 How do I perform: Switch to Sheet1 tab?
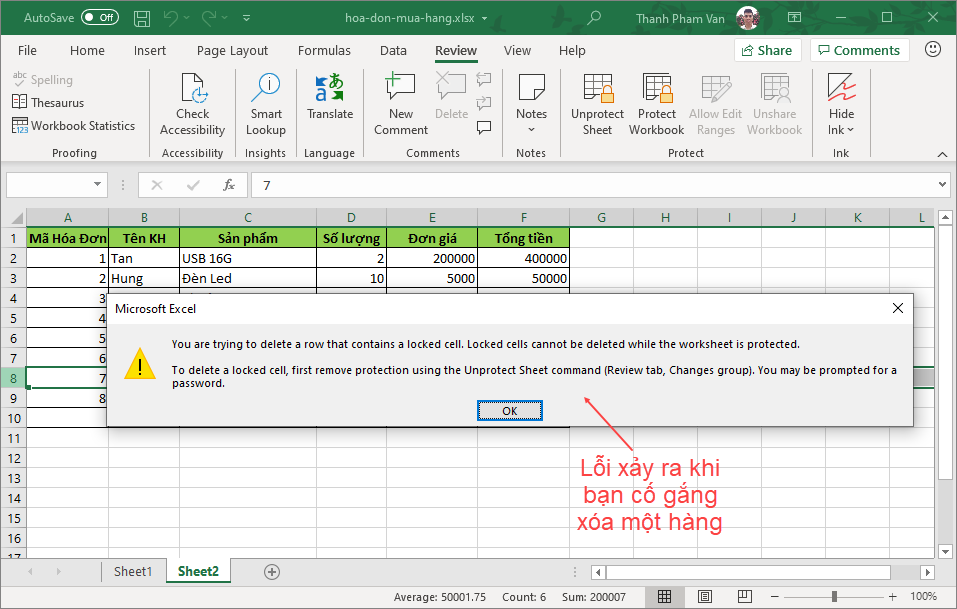pyautogui.click(x=133, y=572)
